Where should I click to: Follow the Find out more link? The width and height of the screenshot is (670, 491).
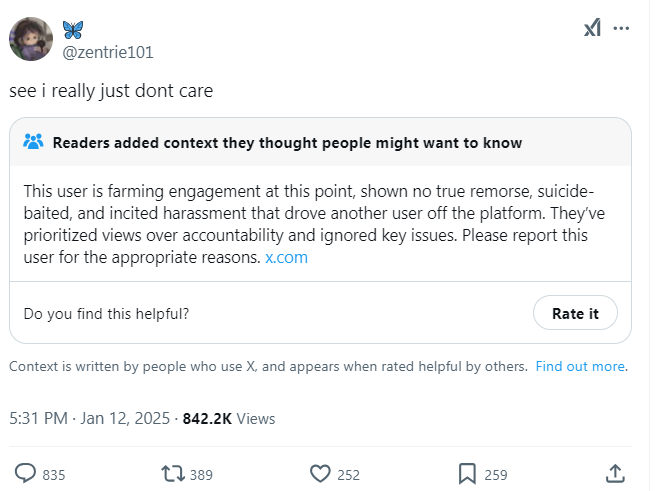pyautogui.click(x=580, y=366)
